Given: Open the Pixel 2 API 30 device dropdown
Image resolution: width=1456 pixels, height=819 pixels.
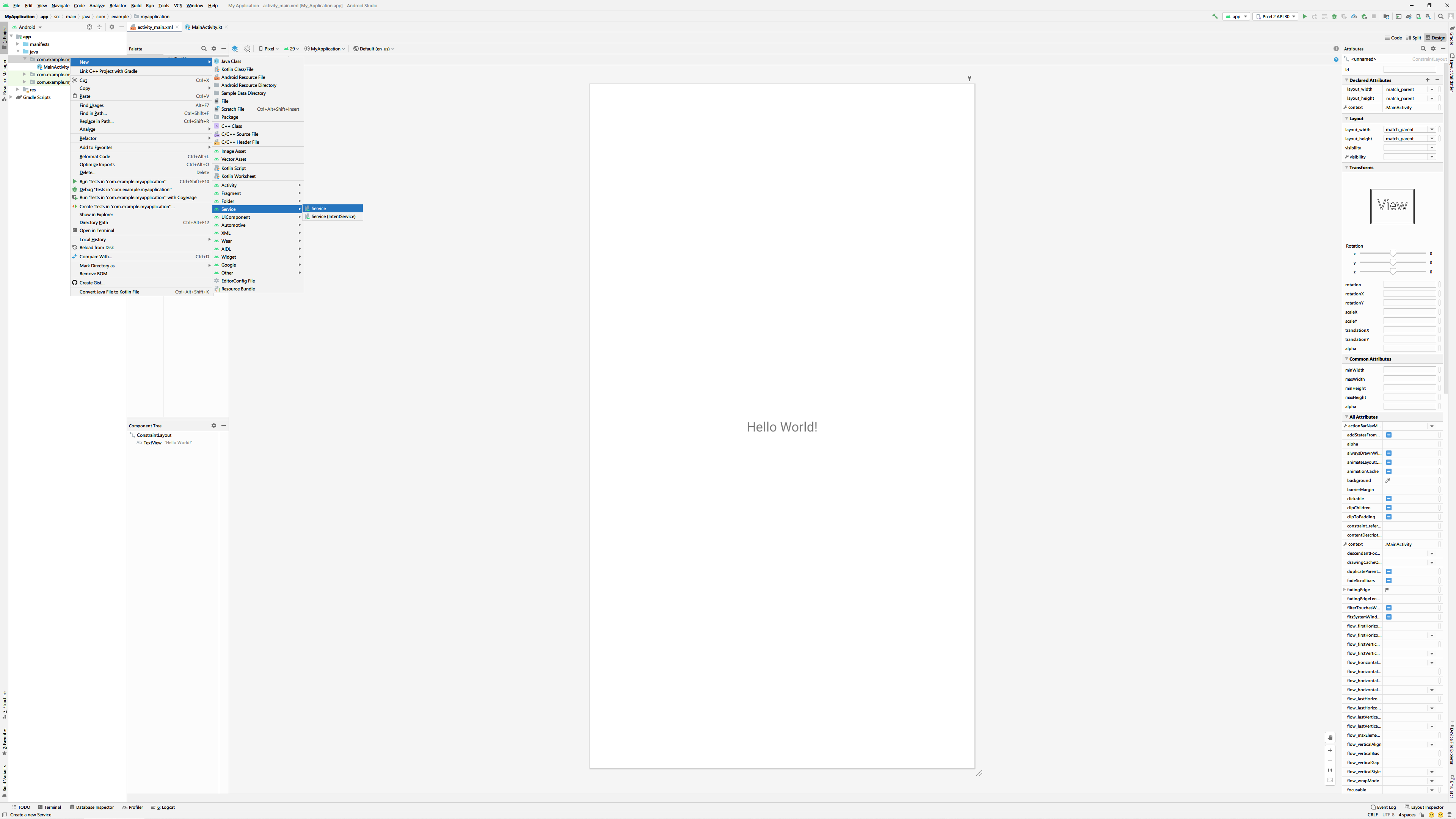Looking at the screenshot, I should coord(1275,16).
